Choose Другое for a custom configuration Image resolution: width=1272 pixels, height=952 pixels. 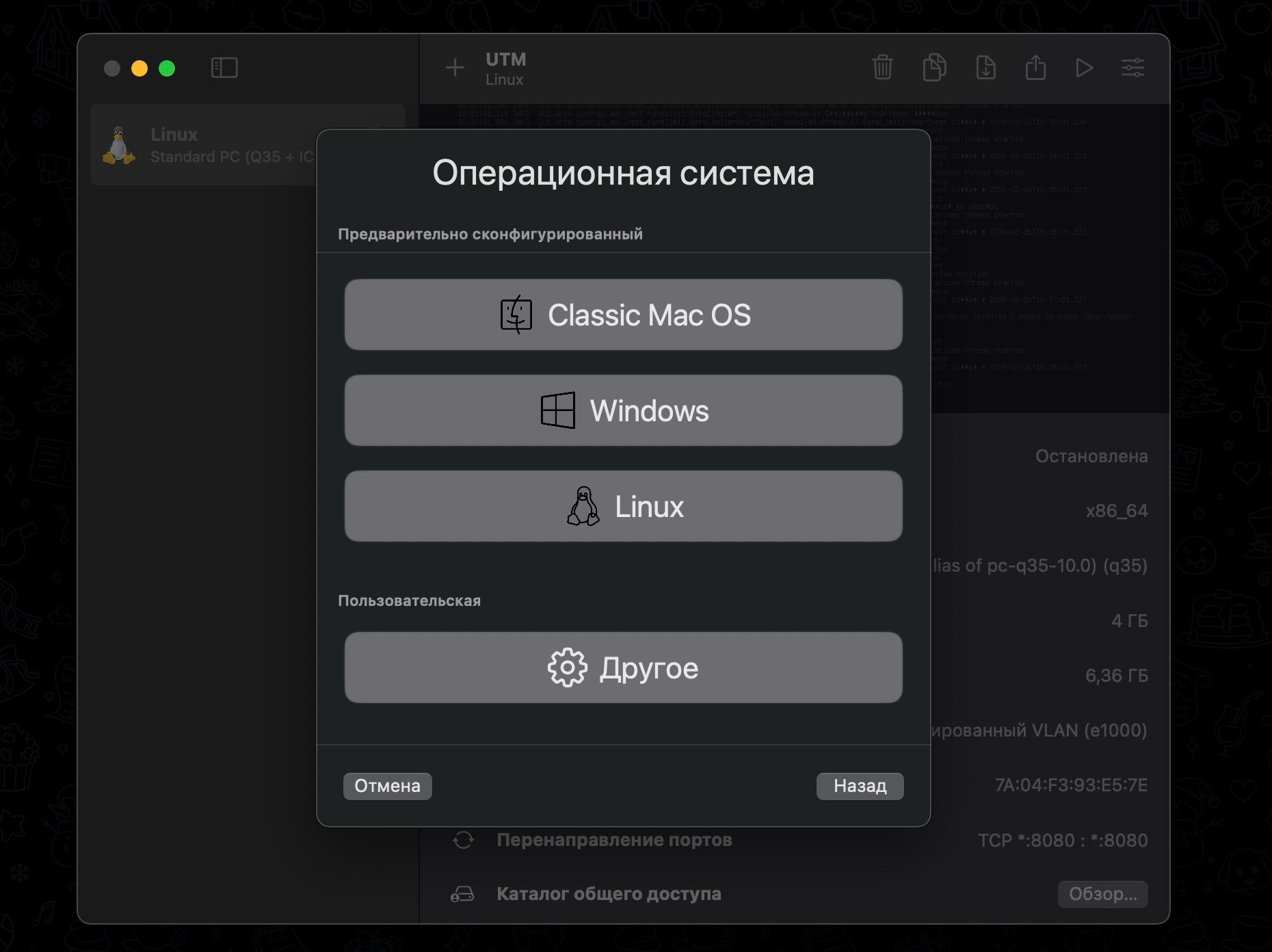tap(623, 668)
